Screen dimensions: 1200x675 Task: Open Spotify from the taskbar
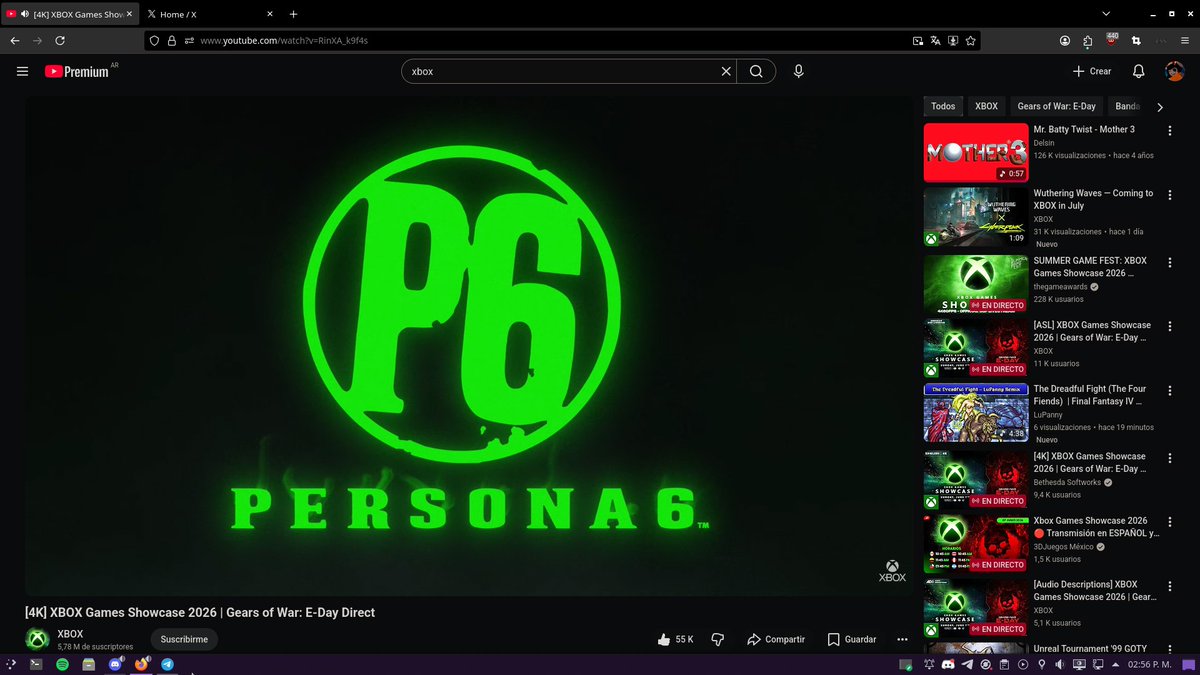click(62, 664)
